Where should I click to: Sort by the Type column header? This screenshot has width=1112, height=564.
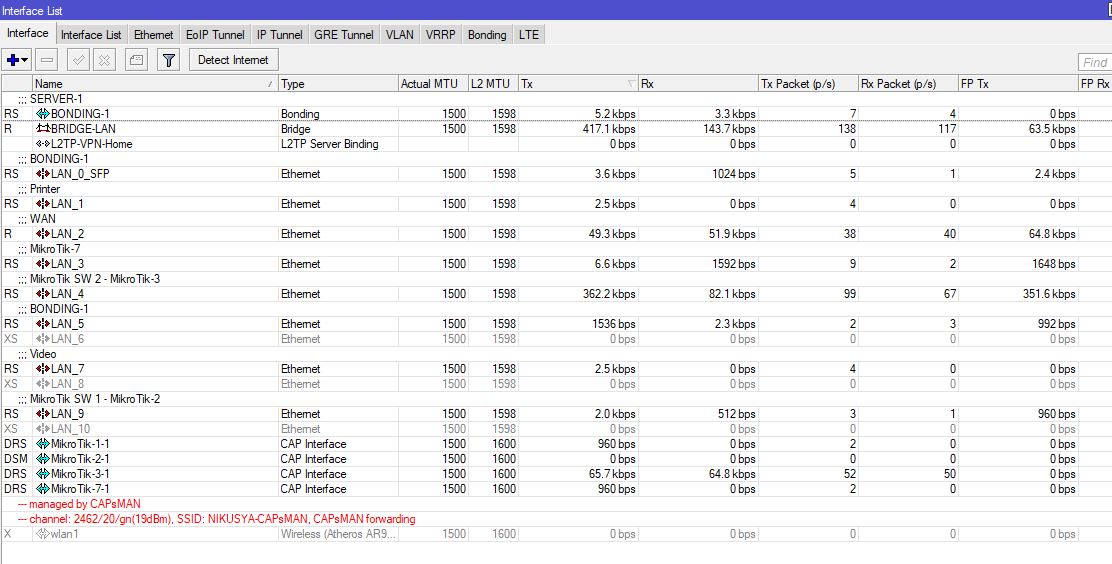coord(338,84)
